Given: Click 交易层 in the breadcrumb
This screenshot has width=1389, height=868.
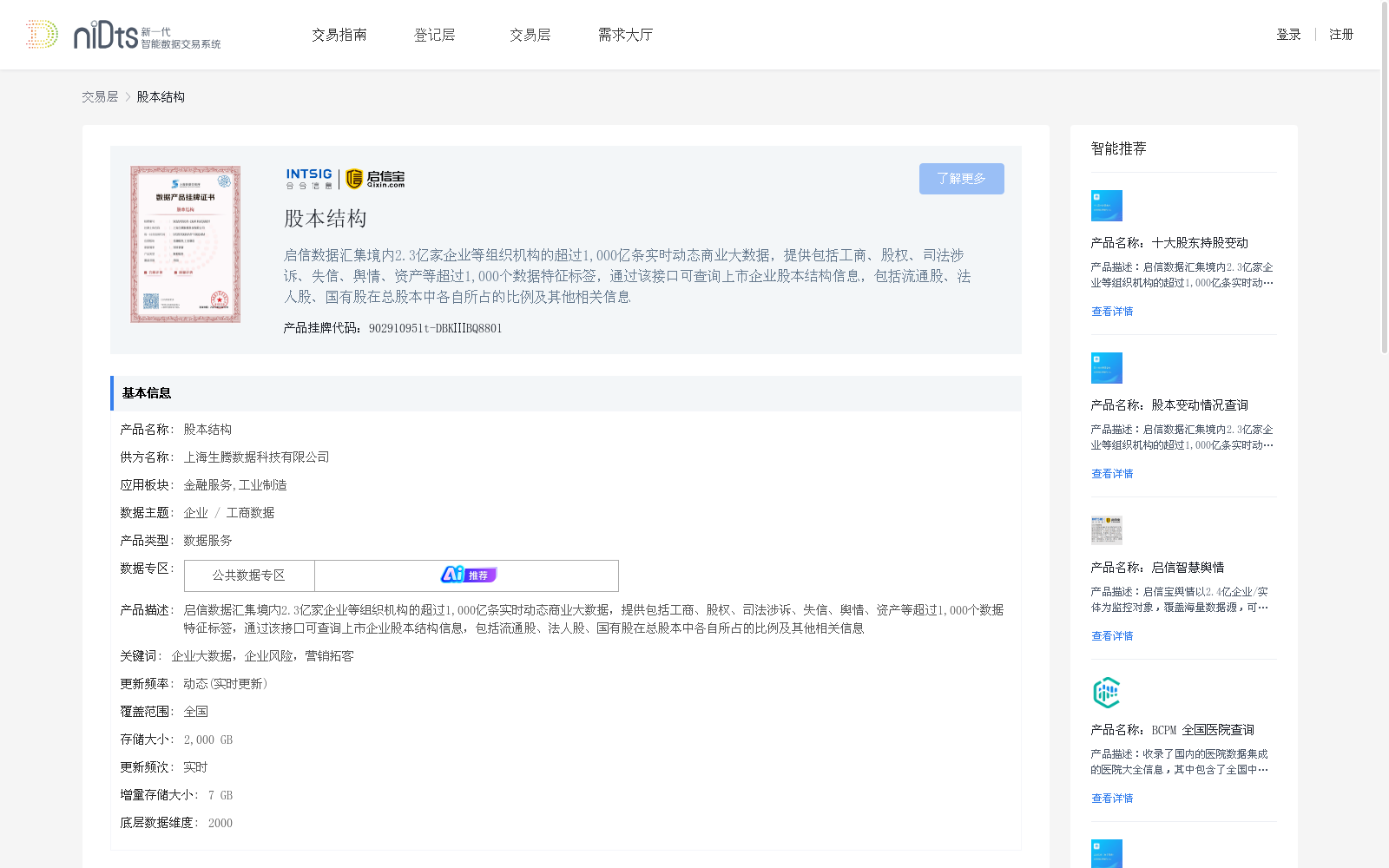Looking at the screenshot, I should click(x=100, y=97).
